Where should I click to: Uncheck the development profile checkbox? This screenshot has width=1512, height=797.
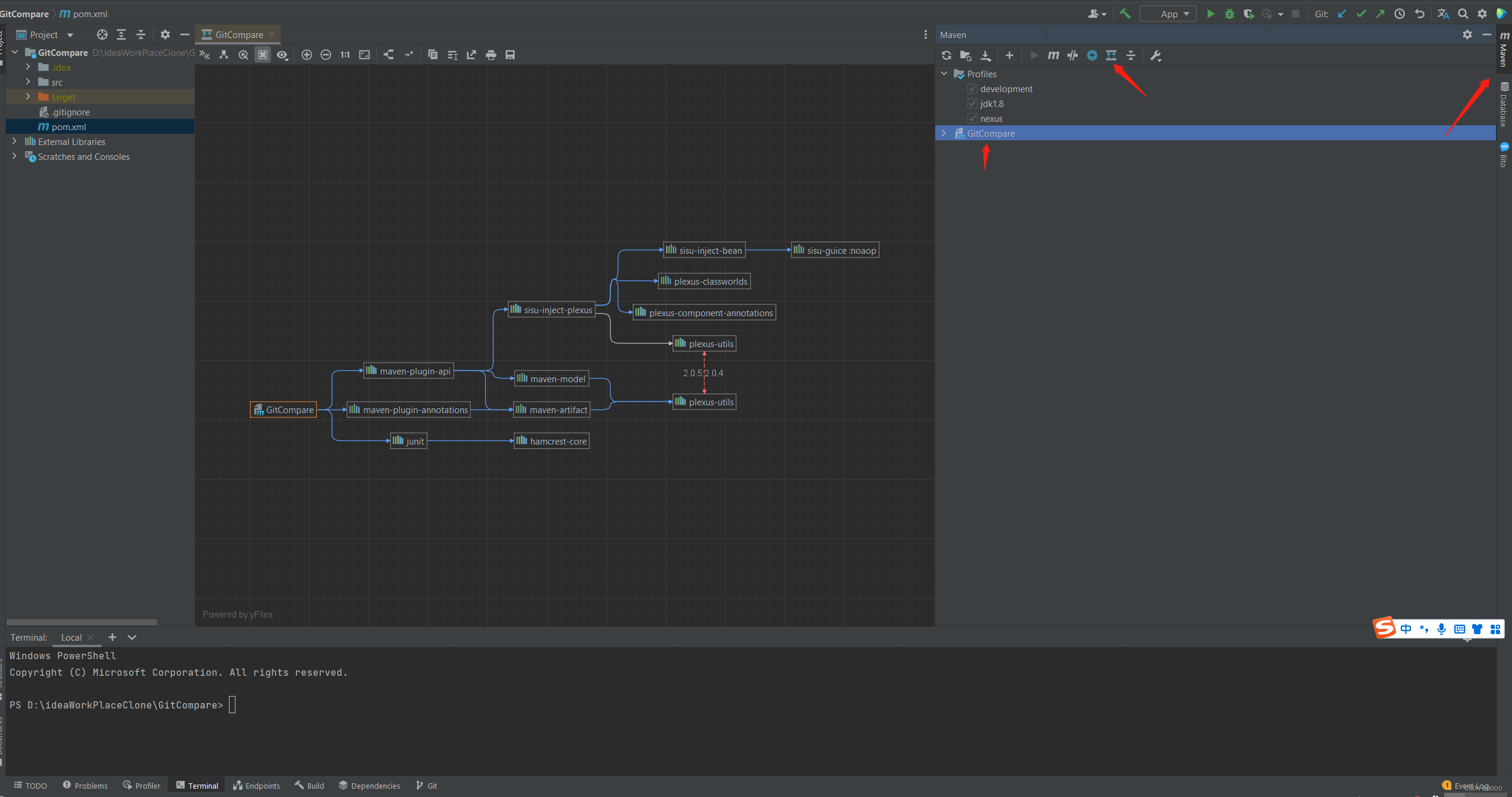973,89
